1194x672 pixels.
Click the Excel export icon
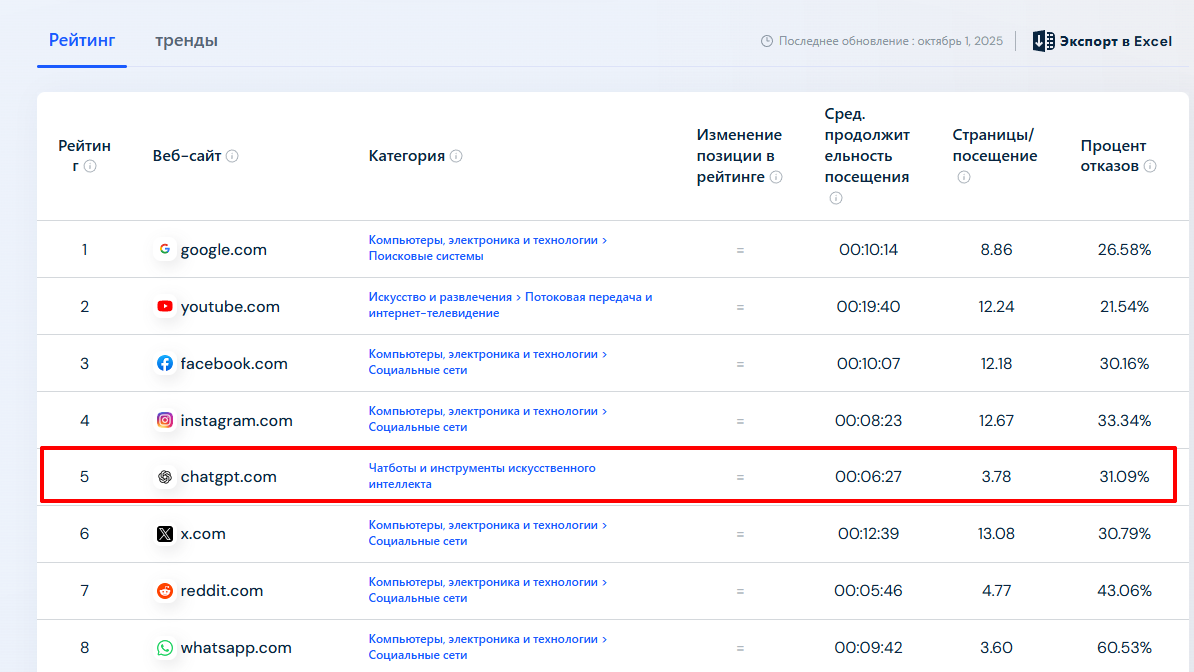(x=1043, y=41)
